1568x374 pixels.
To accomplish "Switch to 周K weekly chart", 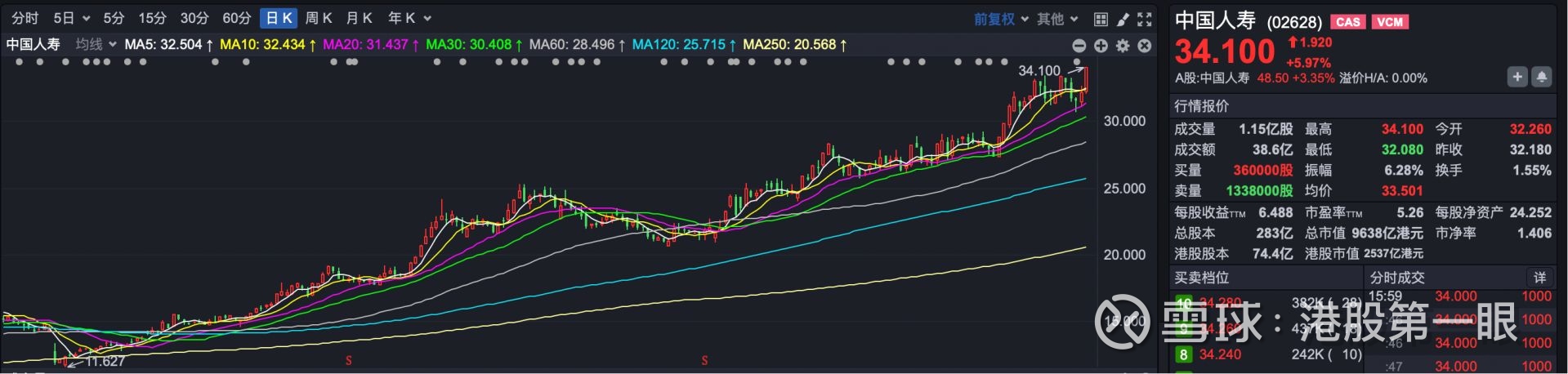I will [319, 18].
